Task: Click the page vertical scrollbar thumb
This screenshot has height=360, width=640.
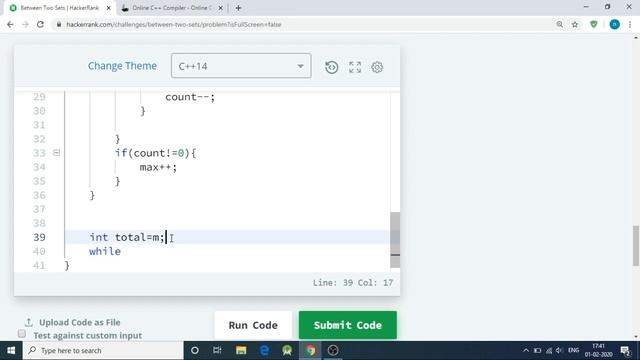Action: pyautogui.click(x=636, y=246)
